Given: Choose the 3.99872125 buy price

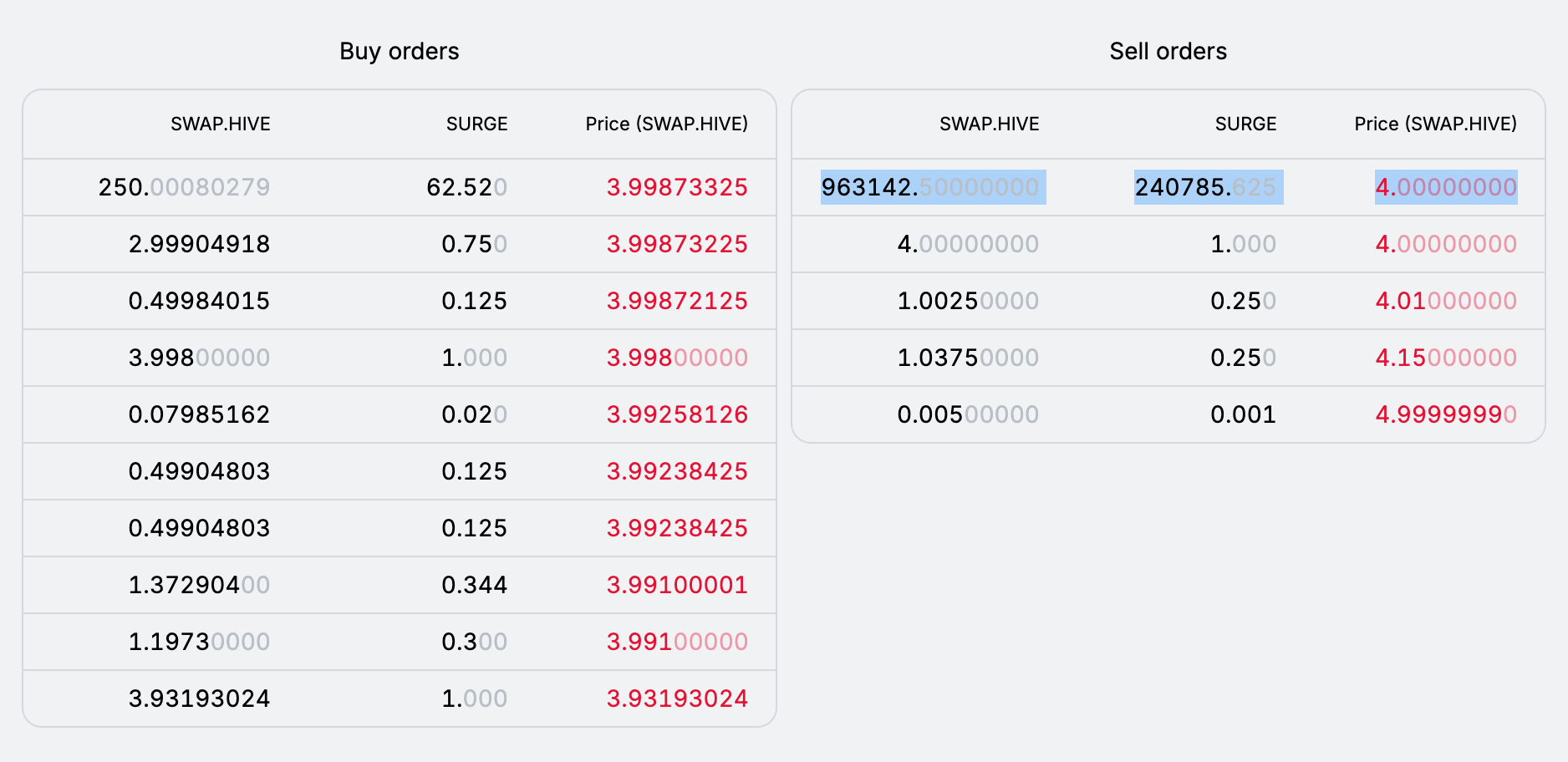Looking at the screenshot, I should 677,301.
